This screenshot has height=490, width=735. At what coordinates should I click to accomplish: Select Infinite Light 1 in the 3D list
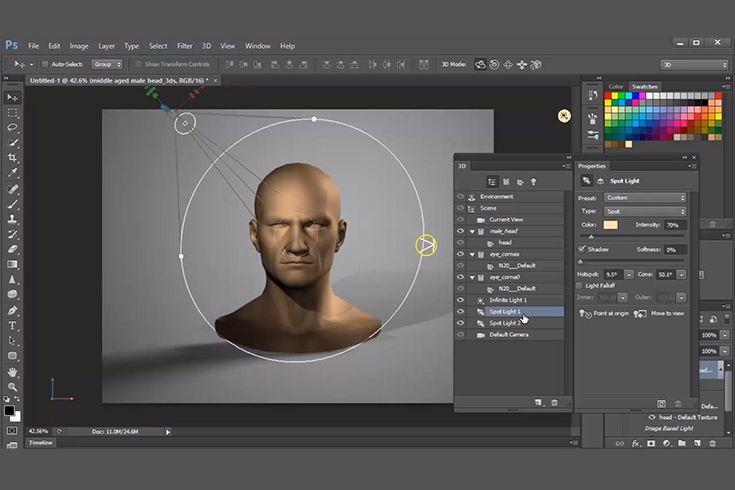pos(508,300)
